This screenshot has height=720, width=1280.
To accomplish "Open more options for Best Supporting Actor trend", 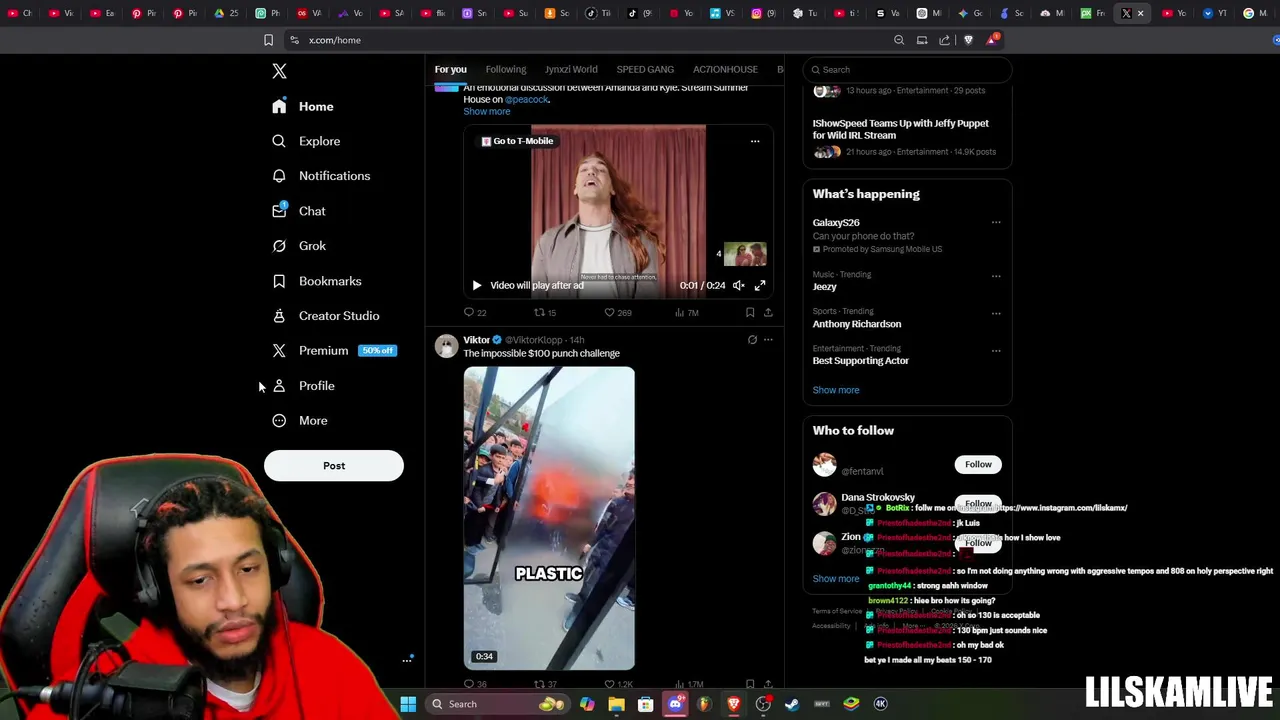I will tap(996, 351).
